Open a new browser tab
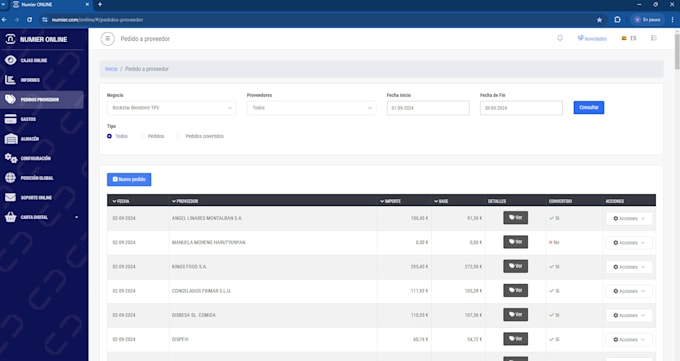Viewport: 680px width, 361px height. (100, 4)
